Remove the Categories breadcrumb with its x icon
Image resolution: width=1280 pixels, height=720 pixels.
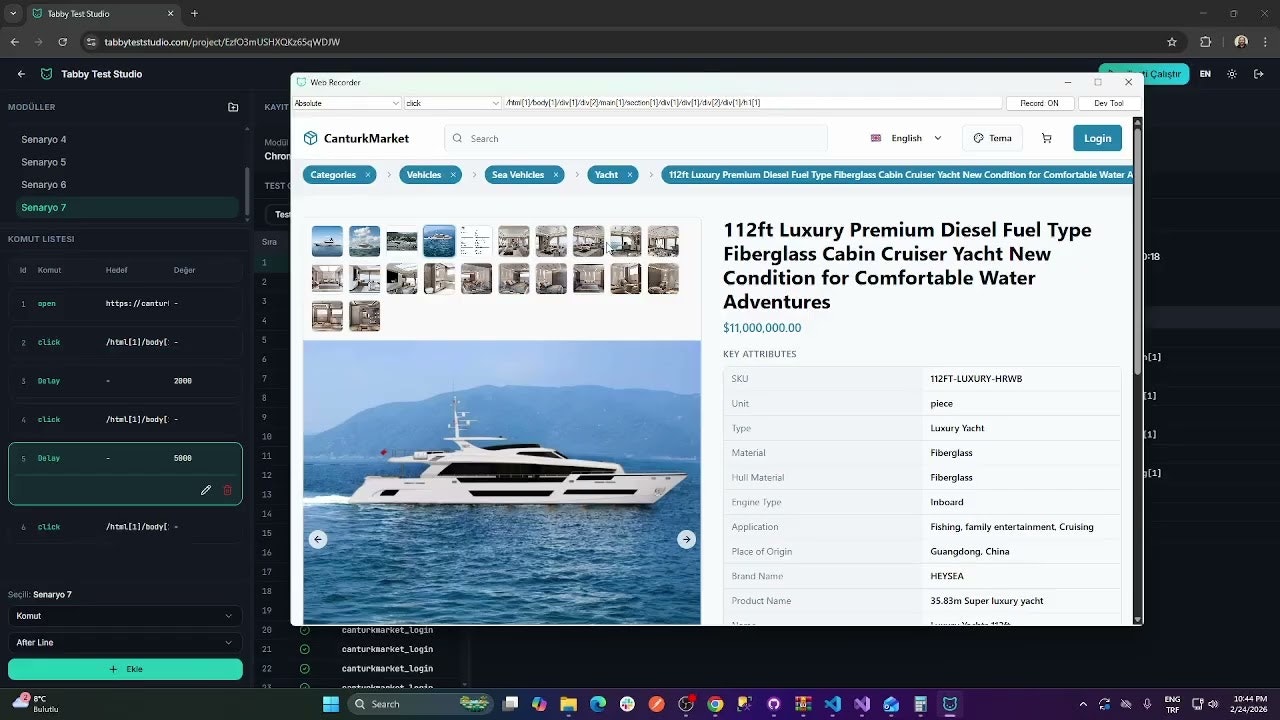pos(367,175)
